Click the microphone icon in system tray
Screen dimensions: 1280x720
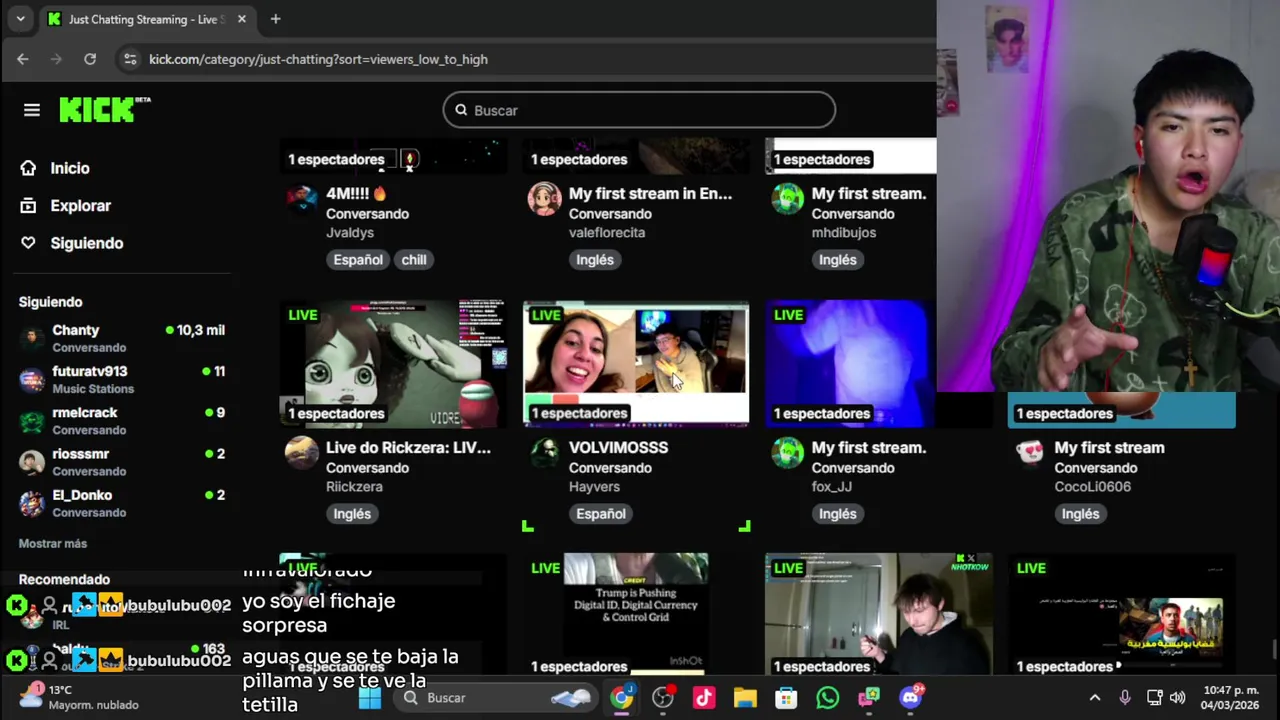pos(1125,697)
